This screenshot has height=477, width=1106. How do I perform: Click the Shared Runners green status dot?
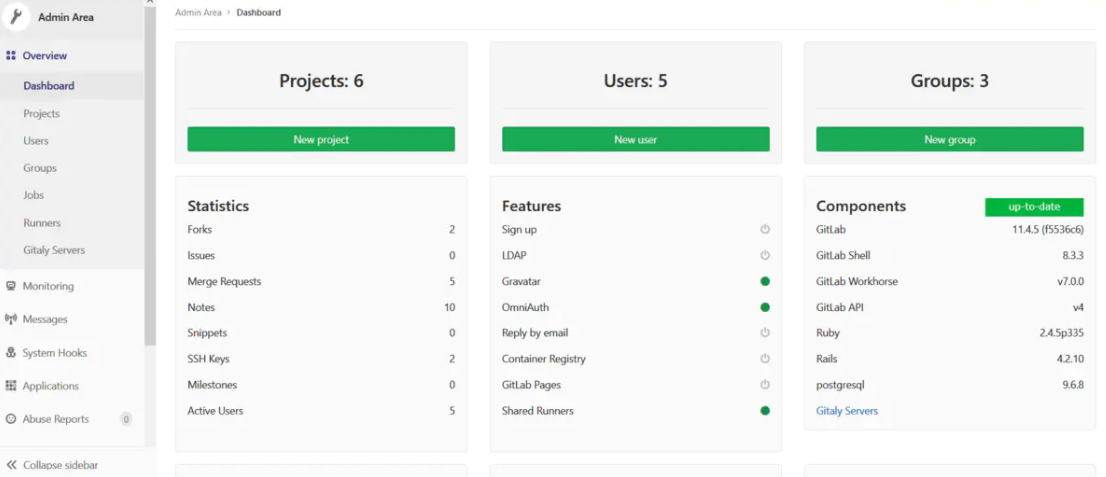point(765,411)
